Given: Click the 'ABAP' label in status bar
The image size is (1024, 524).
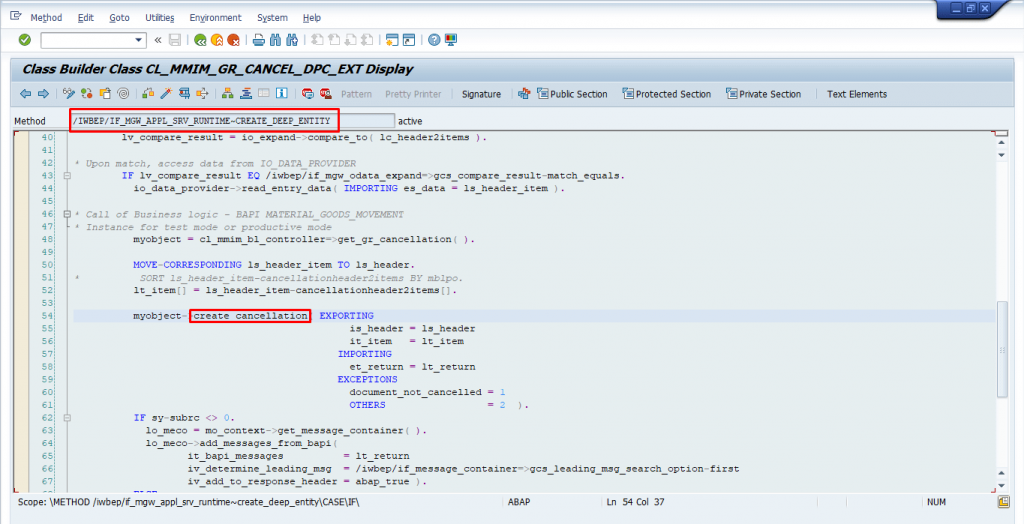Looking at the screenshot, I should coord(519,502).
